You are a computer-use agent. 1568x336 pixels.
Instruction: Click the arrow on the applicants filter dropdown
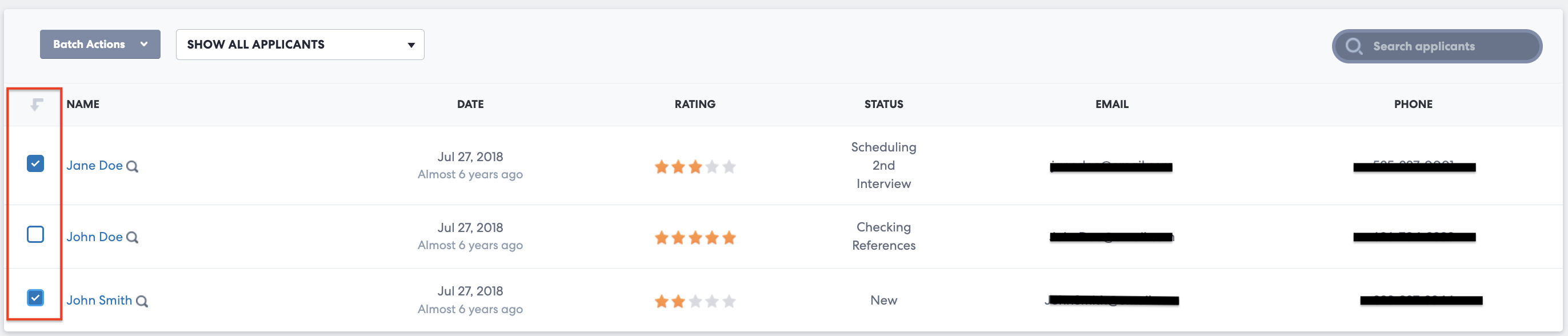411,45
